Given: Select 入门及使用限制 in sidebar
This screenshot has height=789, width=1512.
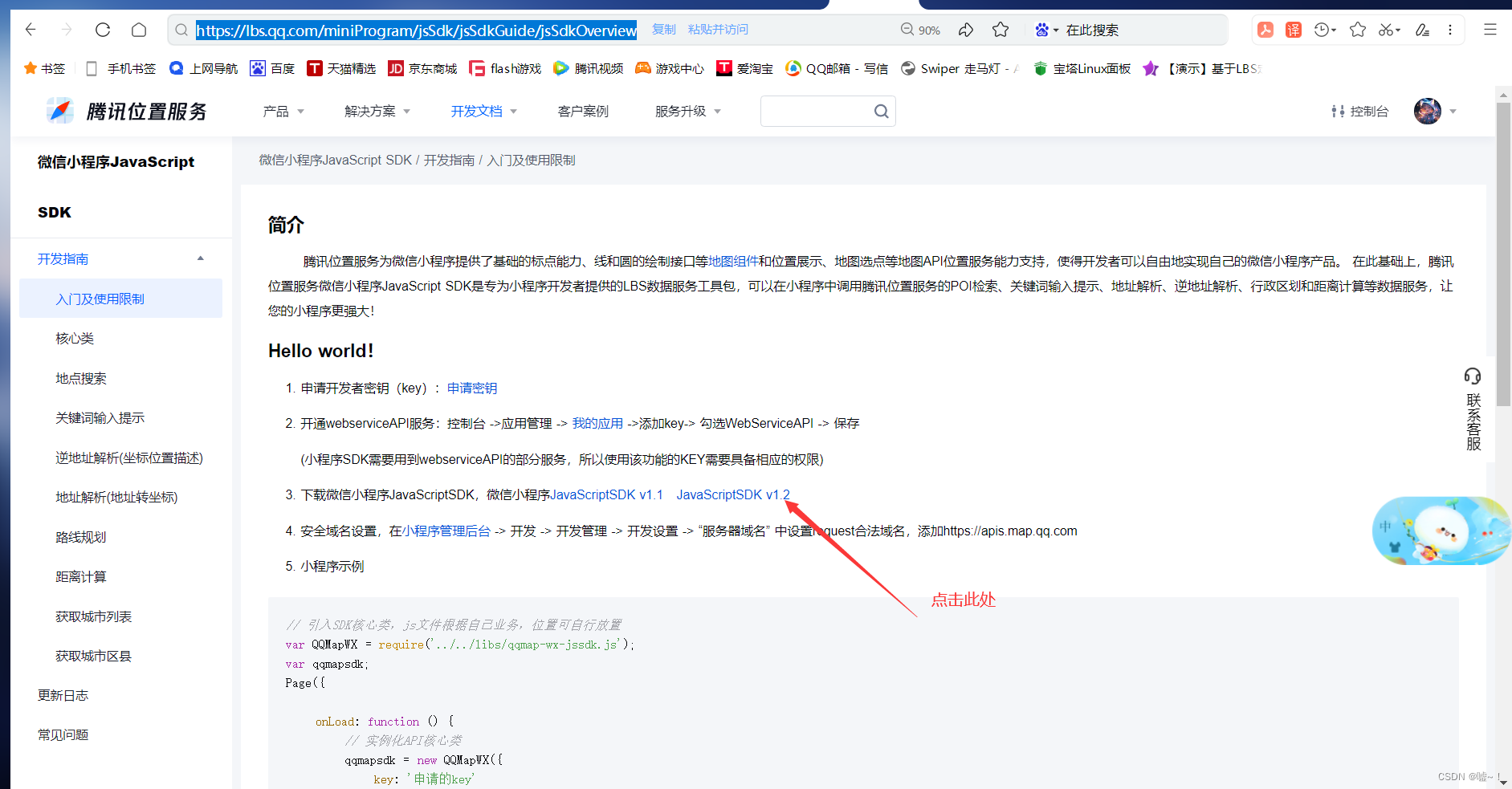Looking at the screenshot, I should pos(120,299).
